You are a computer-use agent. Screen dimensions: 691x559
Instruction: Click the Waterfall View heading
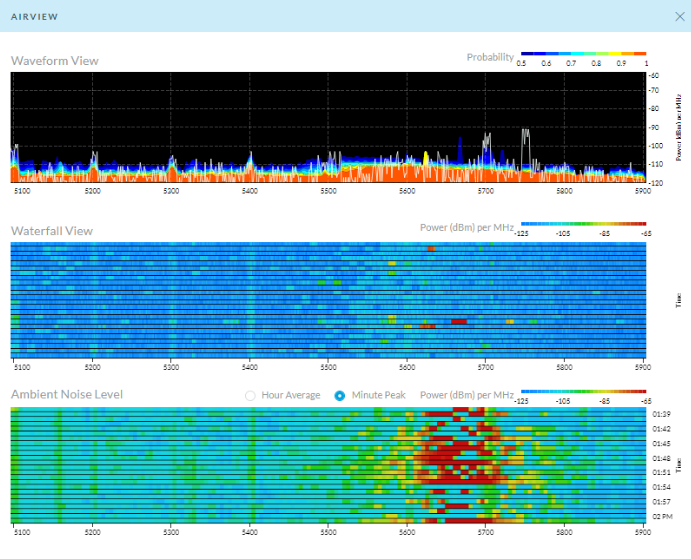52,231
